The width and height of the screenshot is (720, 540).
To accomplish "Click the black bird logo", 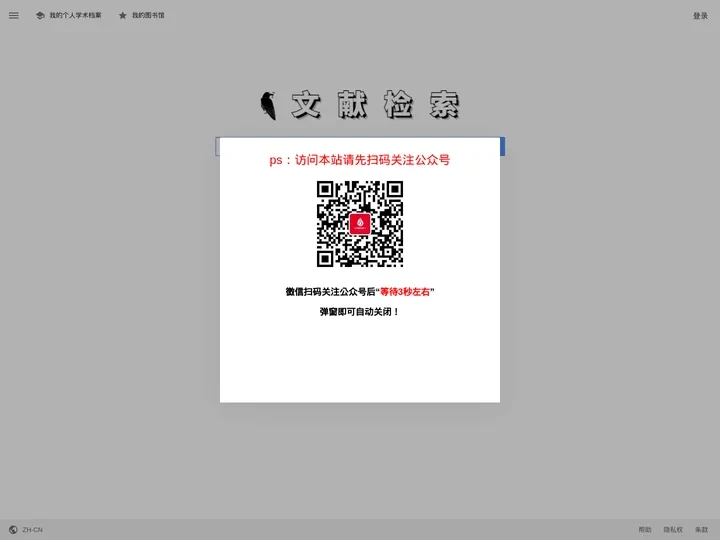I will pos(269,106).
